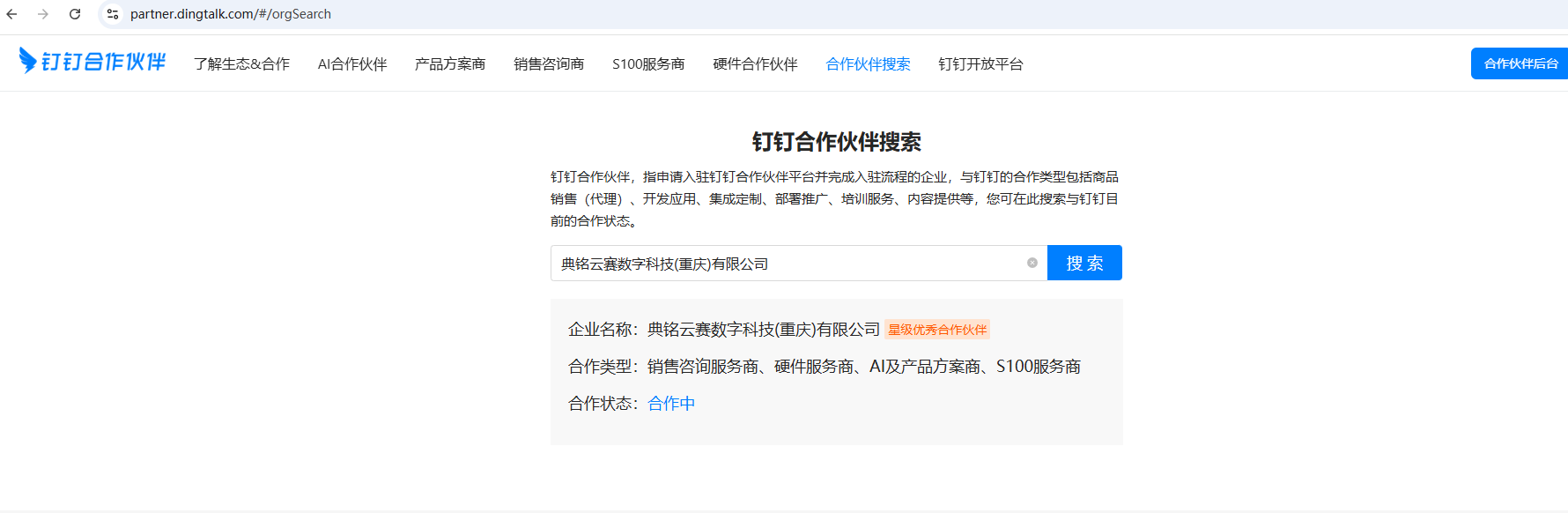
Task: Open 产品方案商 menu
Action: pos(450,63)
